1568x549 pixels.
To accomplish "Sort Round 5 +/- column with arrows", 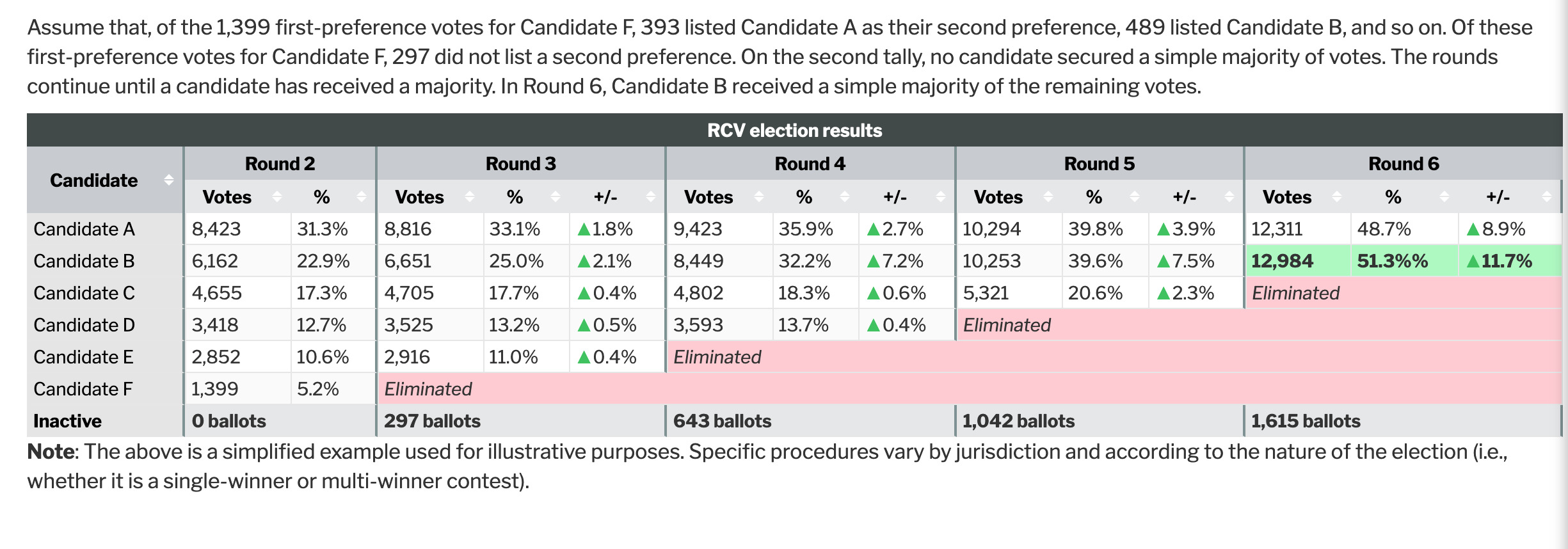I will [x=1229, y=196].
